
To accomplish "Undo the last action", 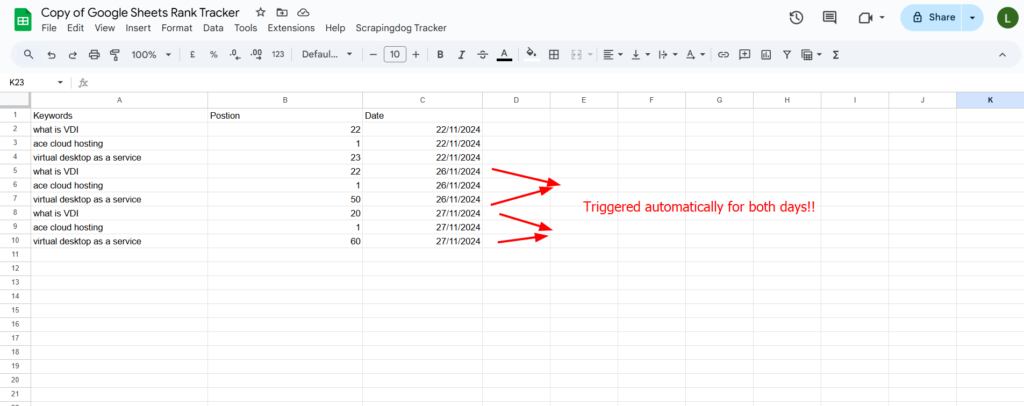I will click(x=51, y=55).
